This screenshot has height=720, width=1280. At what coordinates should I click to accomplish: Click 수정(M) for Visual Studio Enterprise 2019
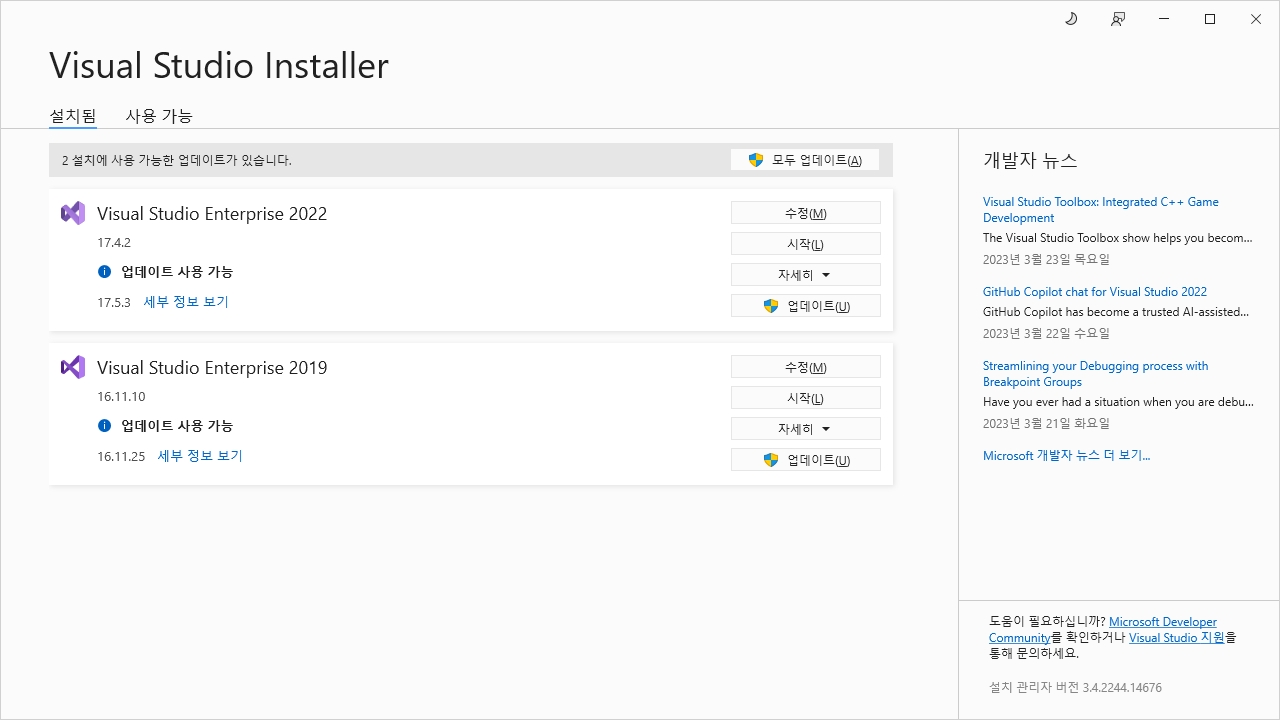pos(806,367)
